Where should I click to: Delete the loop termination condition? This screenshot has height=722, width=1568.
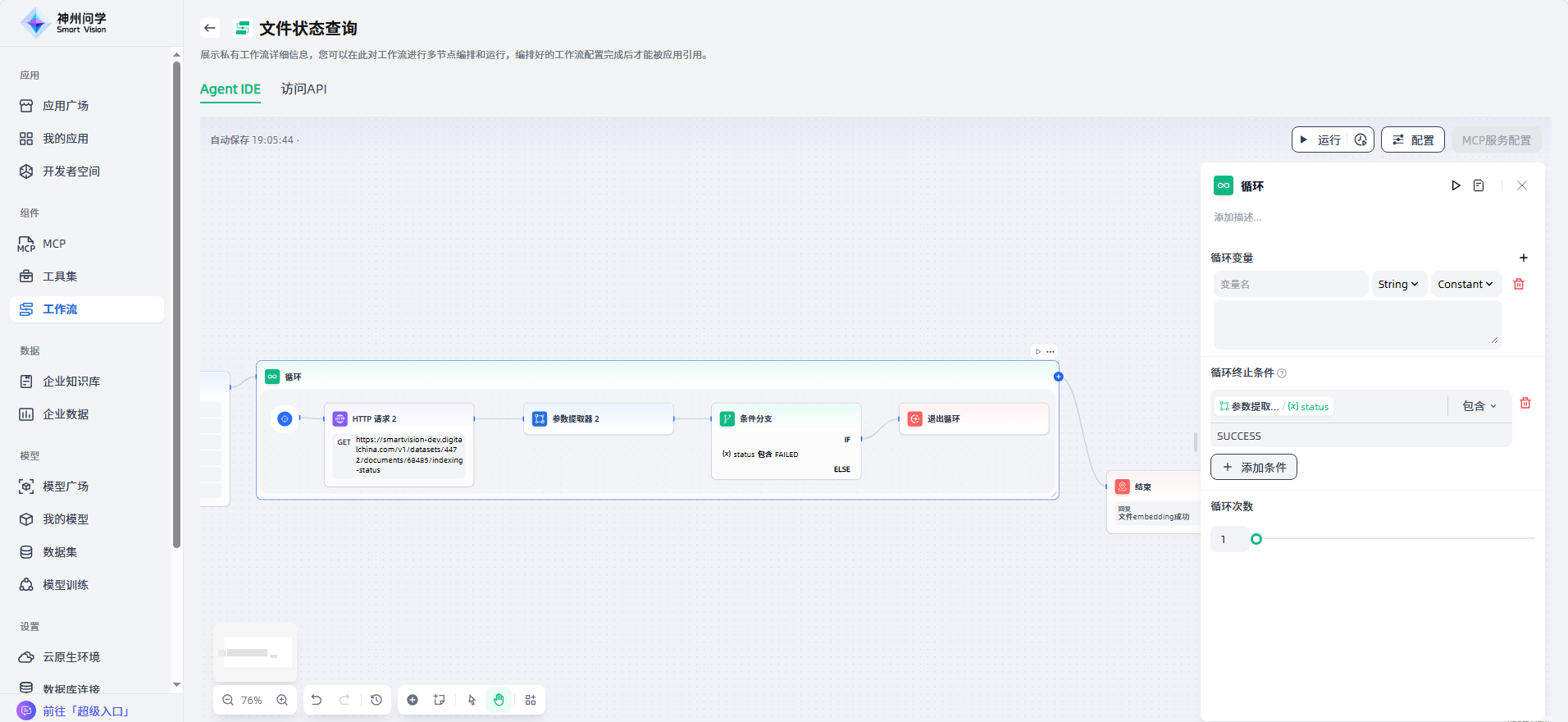(x=1525, y=403)
